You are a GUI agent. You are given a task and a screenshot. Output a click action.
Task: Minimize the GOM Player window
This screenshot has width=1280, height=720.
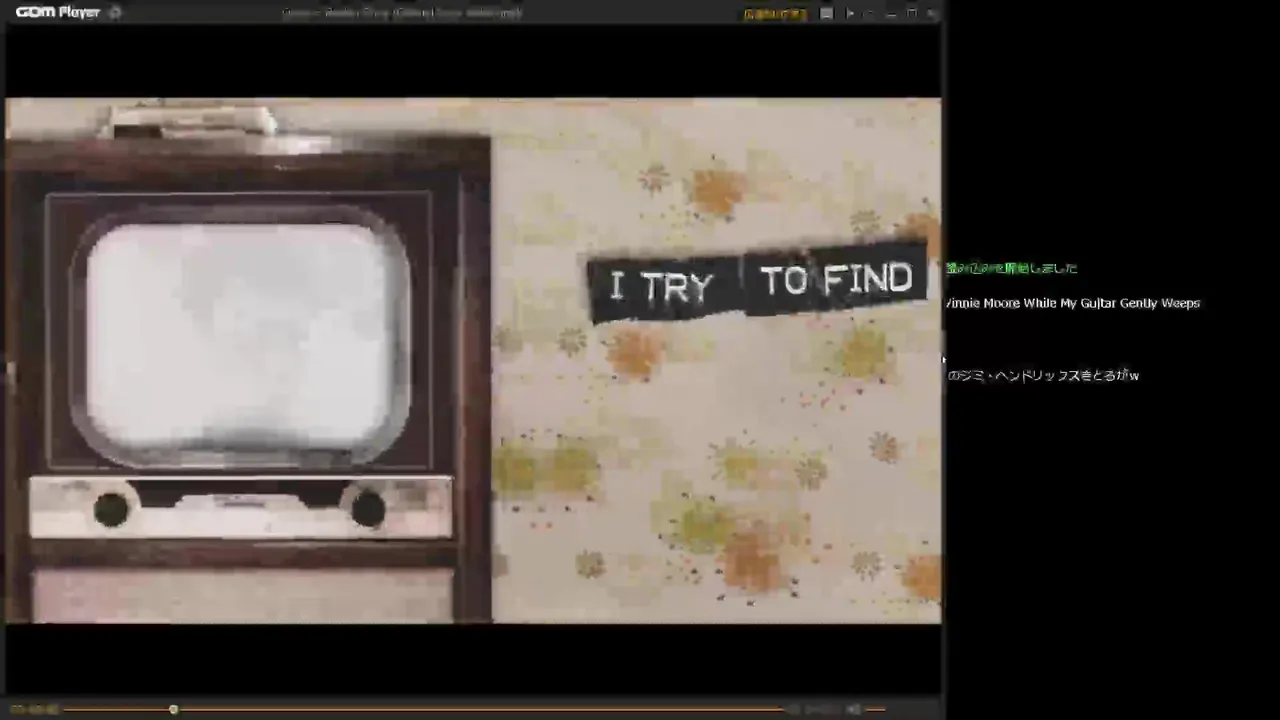pyautogui.click(x=891, y=14)
